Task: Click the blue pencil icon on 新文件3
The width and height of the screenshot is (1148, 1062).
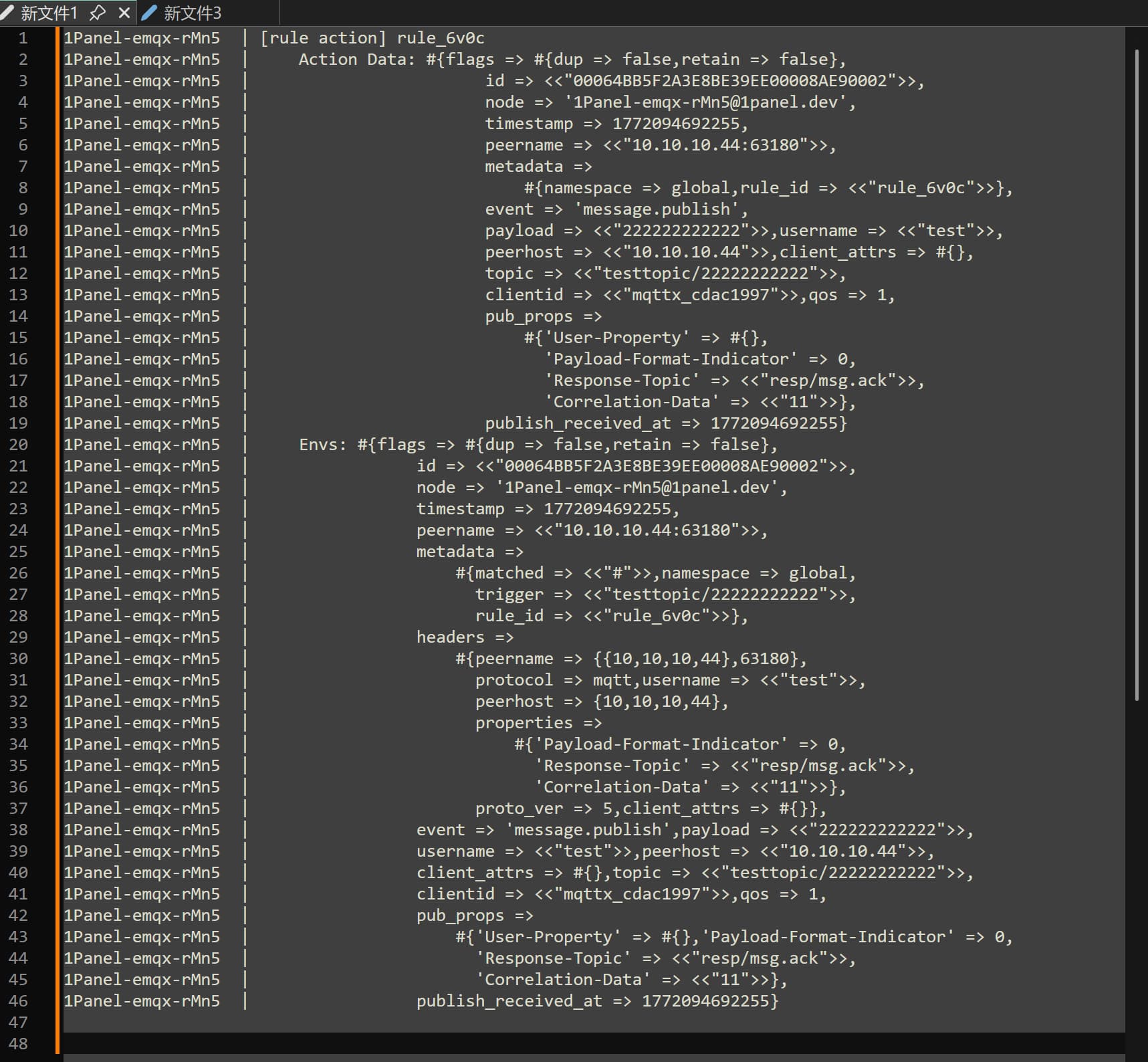Action: tap(150, 12)
